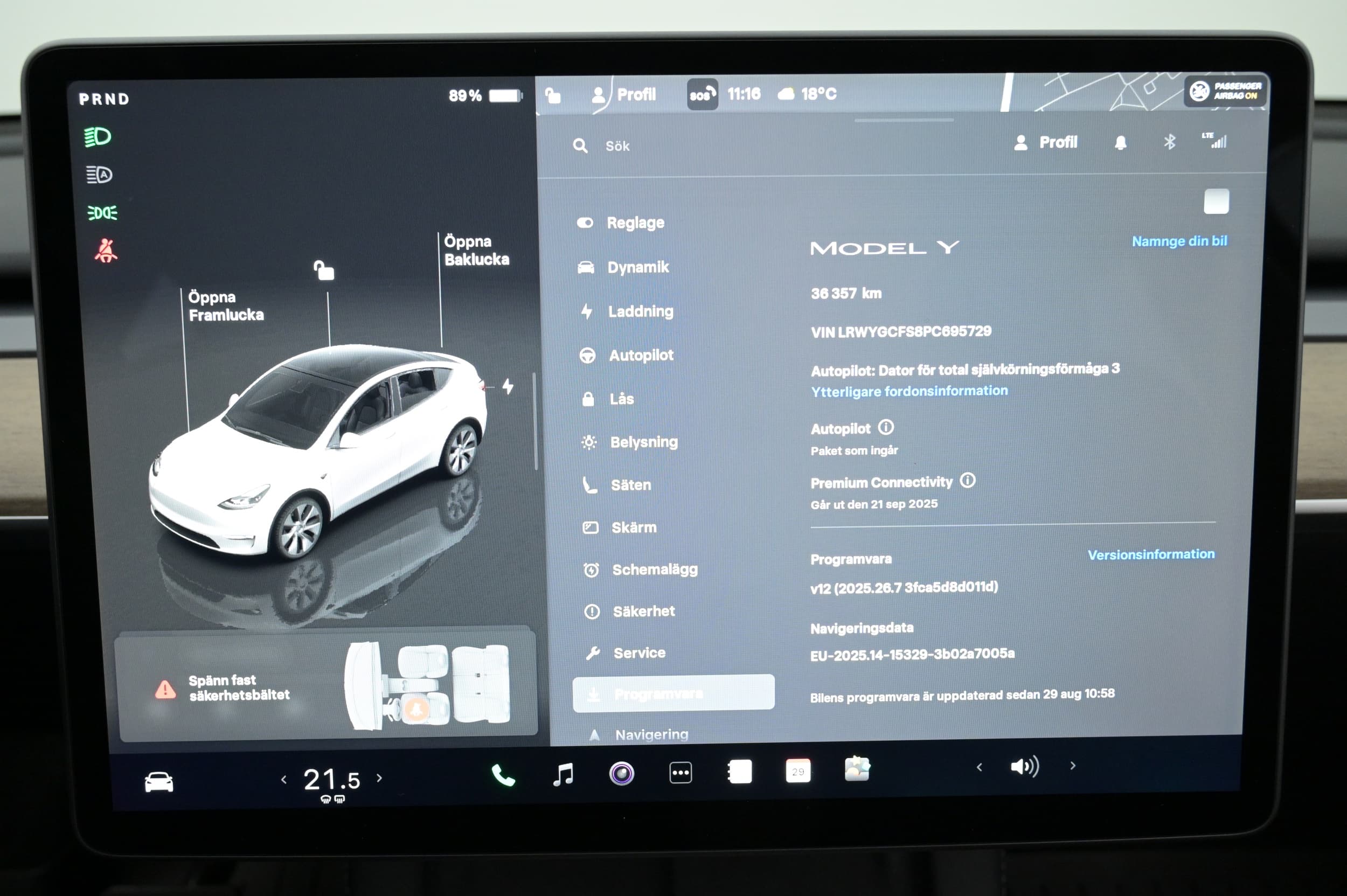Tap Profil button beside the bell icon
This screenshot has width=1347, height=896.
tap(1045, 142)
